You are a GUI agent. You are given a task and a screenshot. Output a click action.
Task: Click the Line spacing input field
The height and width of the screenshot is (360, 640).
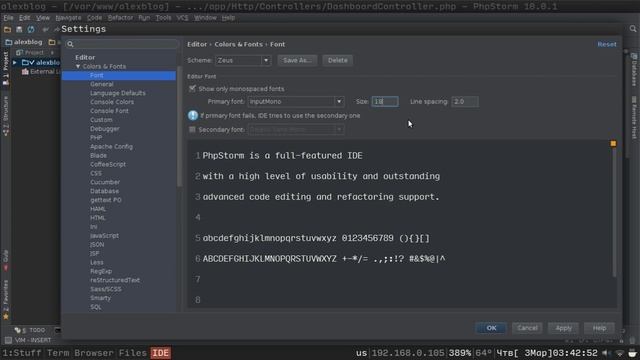[465, 102]
